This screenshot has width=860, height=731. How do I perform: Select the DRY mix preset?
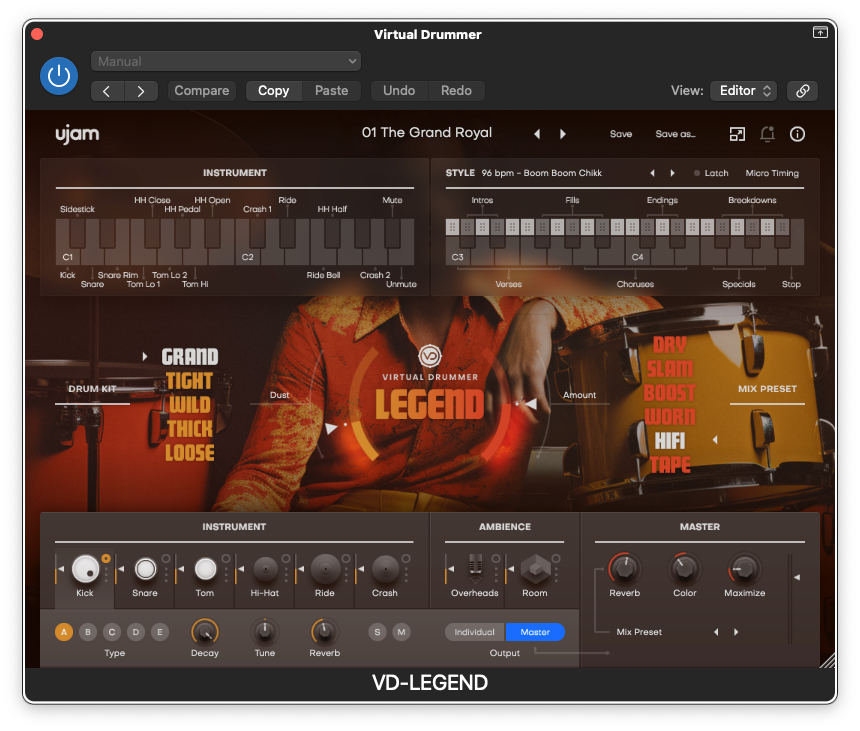(670, 345)
